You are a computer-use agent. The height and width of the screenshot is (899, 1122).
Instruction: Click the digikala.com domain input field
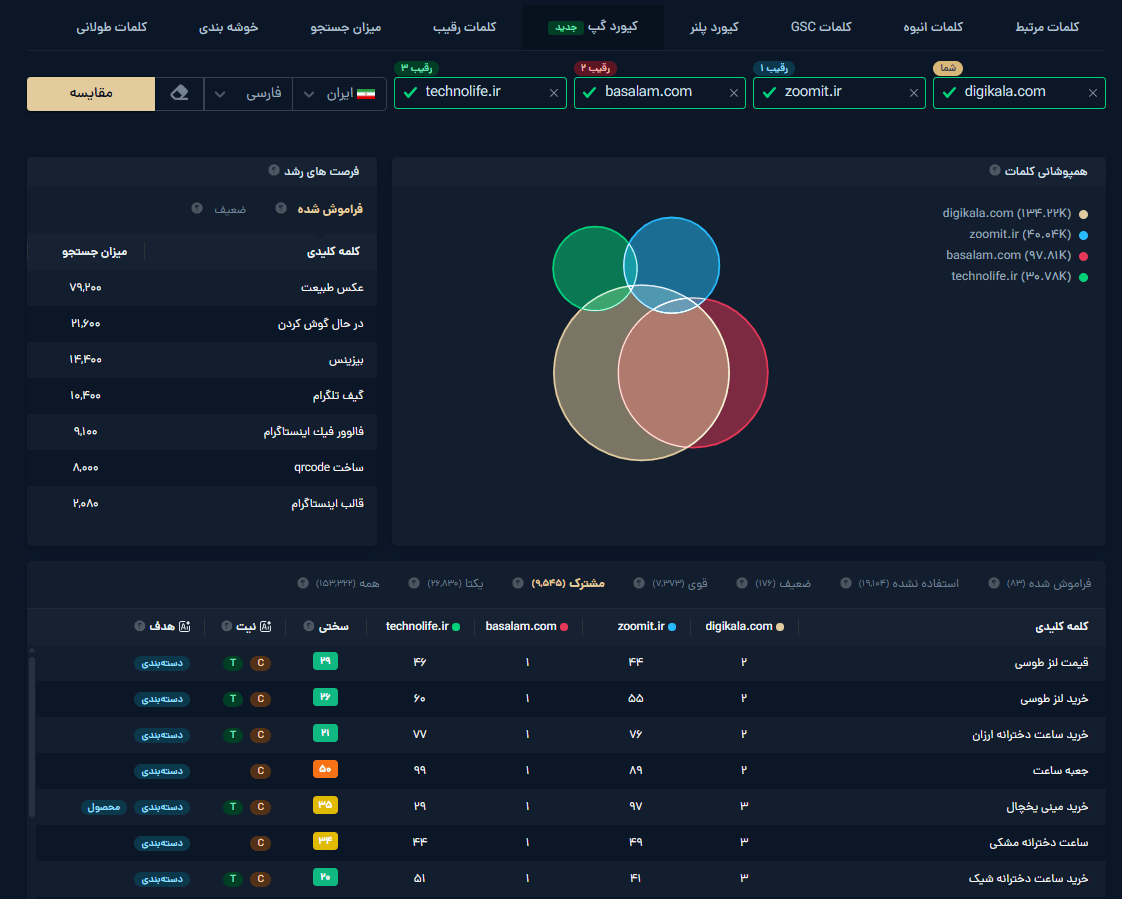1019,93
